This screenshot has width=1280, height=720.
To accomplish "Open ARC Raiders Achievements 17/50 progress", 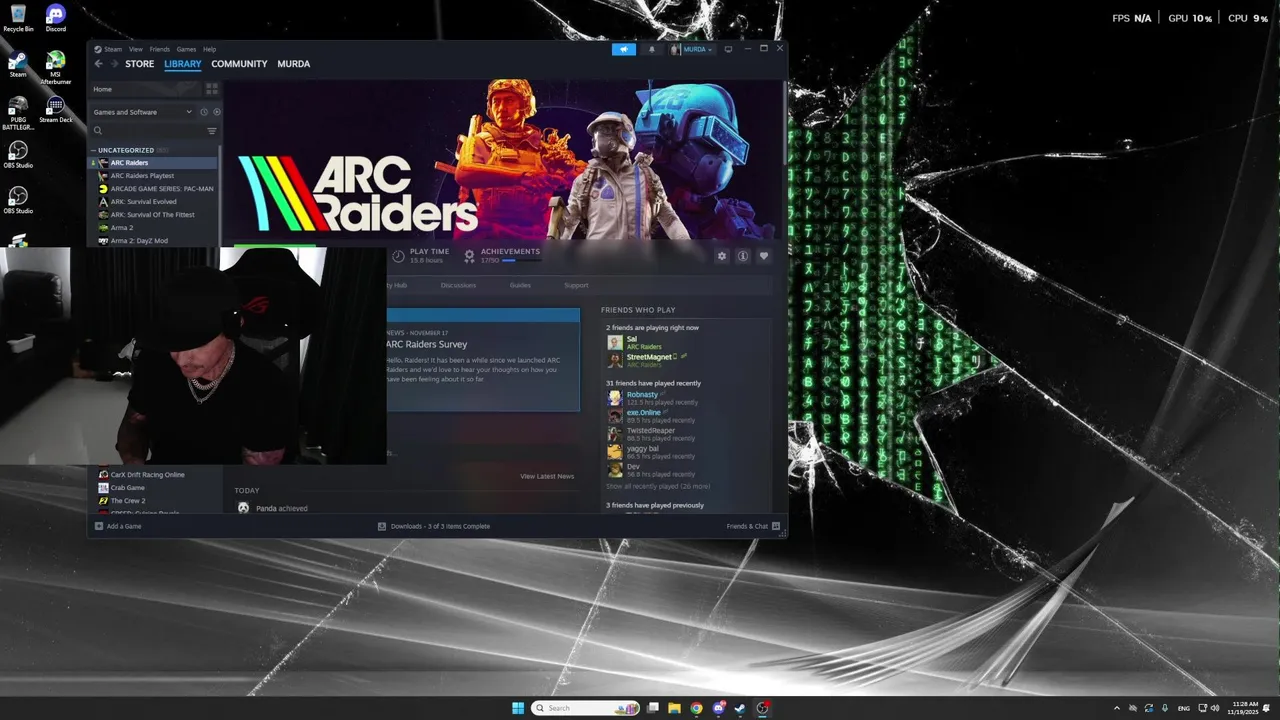I will tap(503, 256).
